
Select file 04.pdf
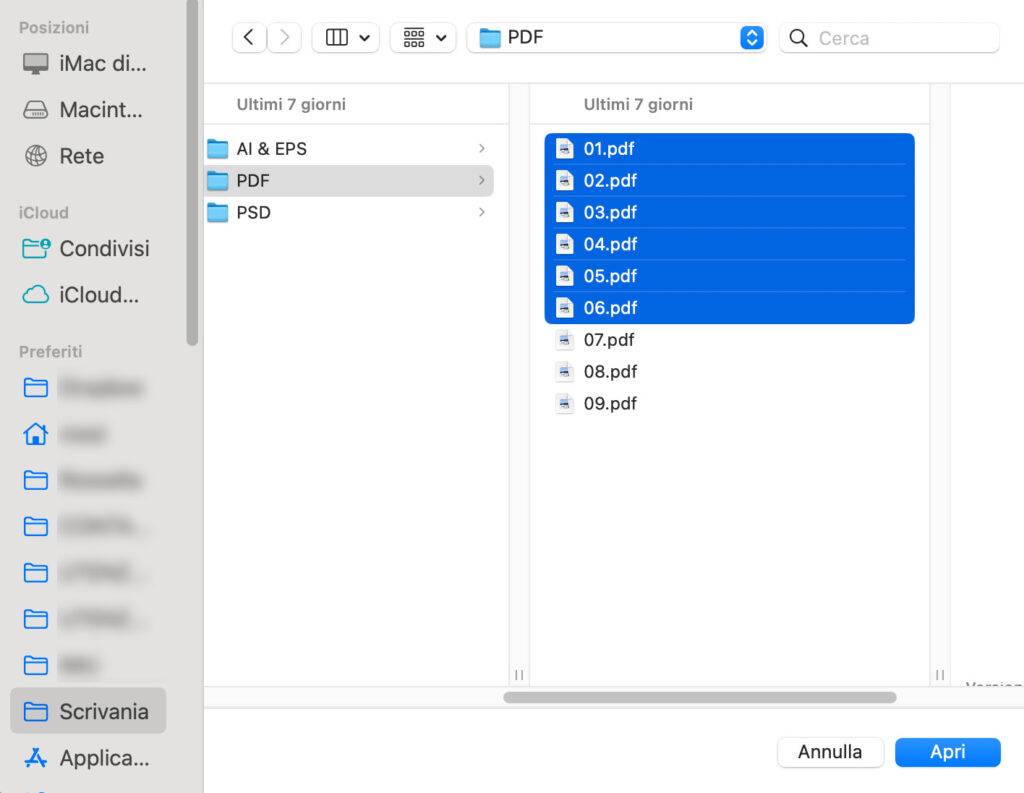pyautogui.click(x=729, y=244)
